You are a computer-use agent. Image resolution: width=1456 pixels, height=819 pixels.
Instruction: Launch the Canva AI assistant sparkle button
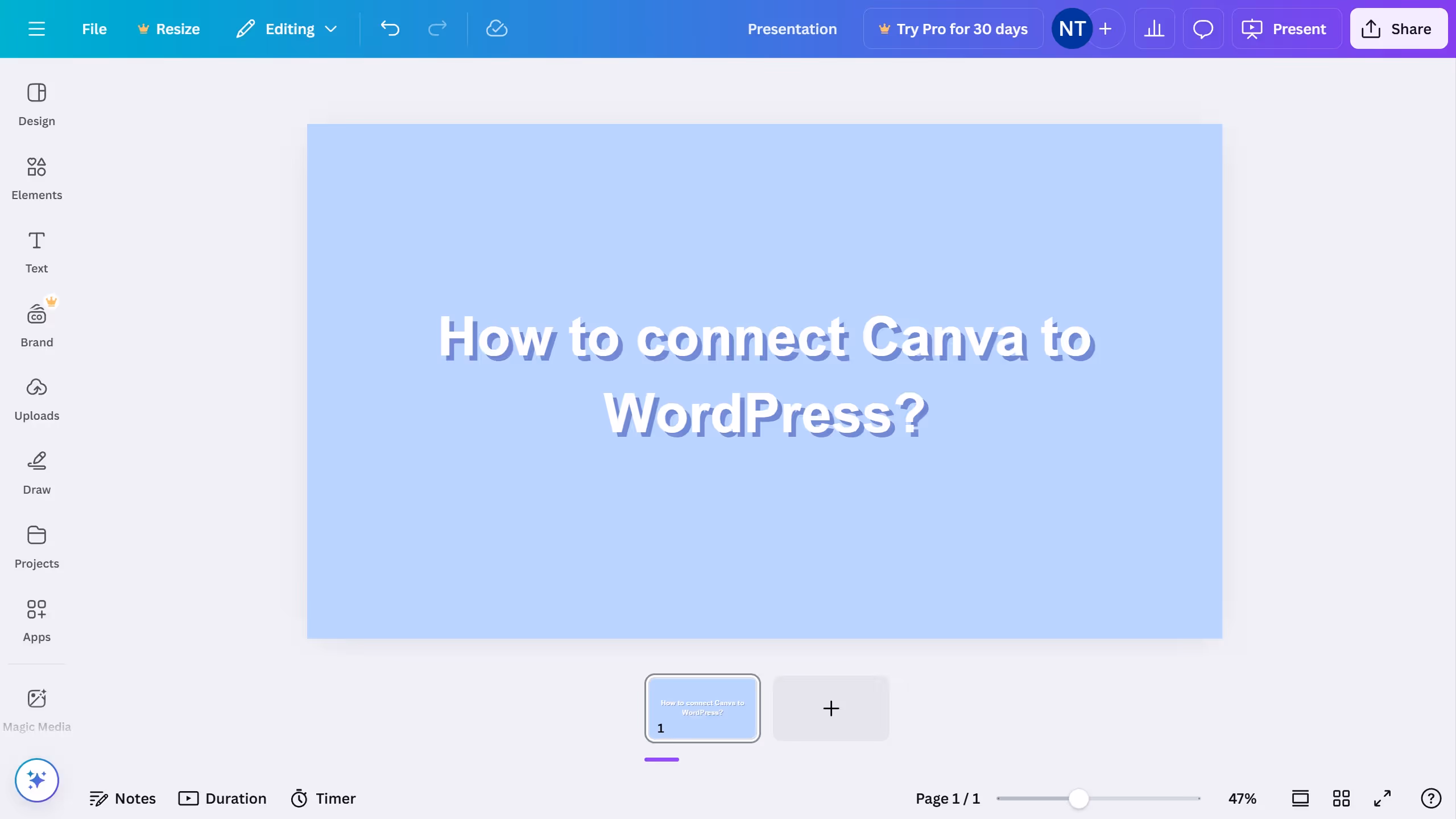click(36, 780)
